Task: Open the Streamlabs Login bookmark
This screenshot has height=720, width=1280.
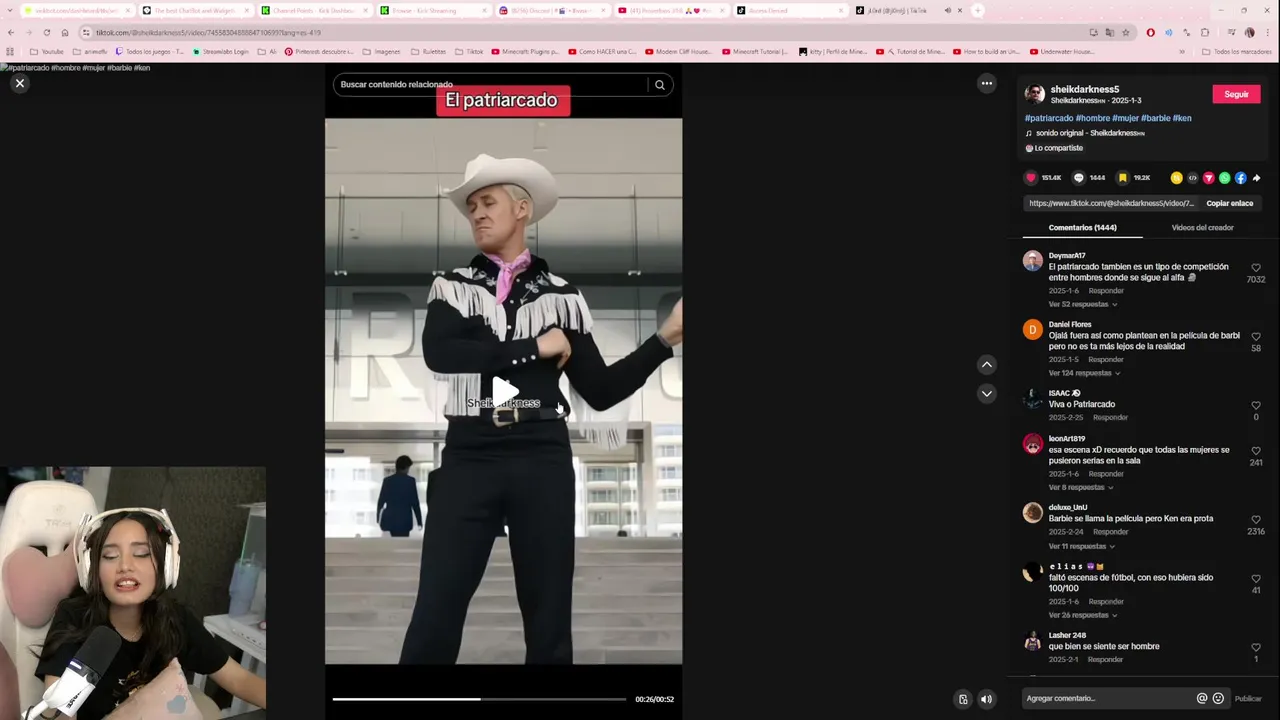Action: click(x=220, y=52)
